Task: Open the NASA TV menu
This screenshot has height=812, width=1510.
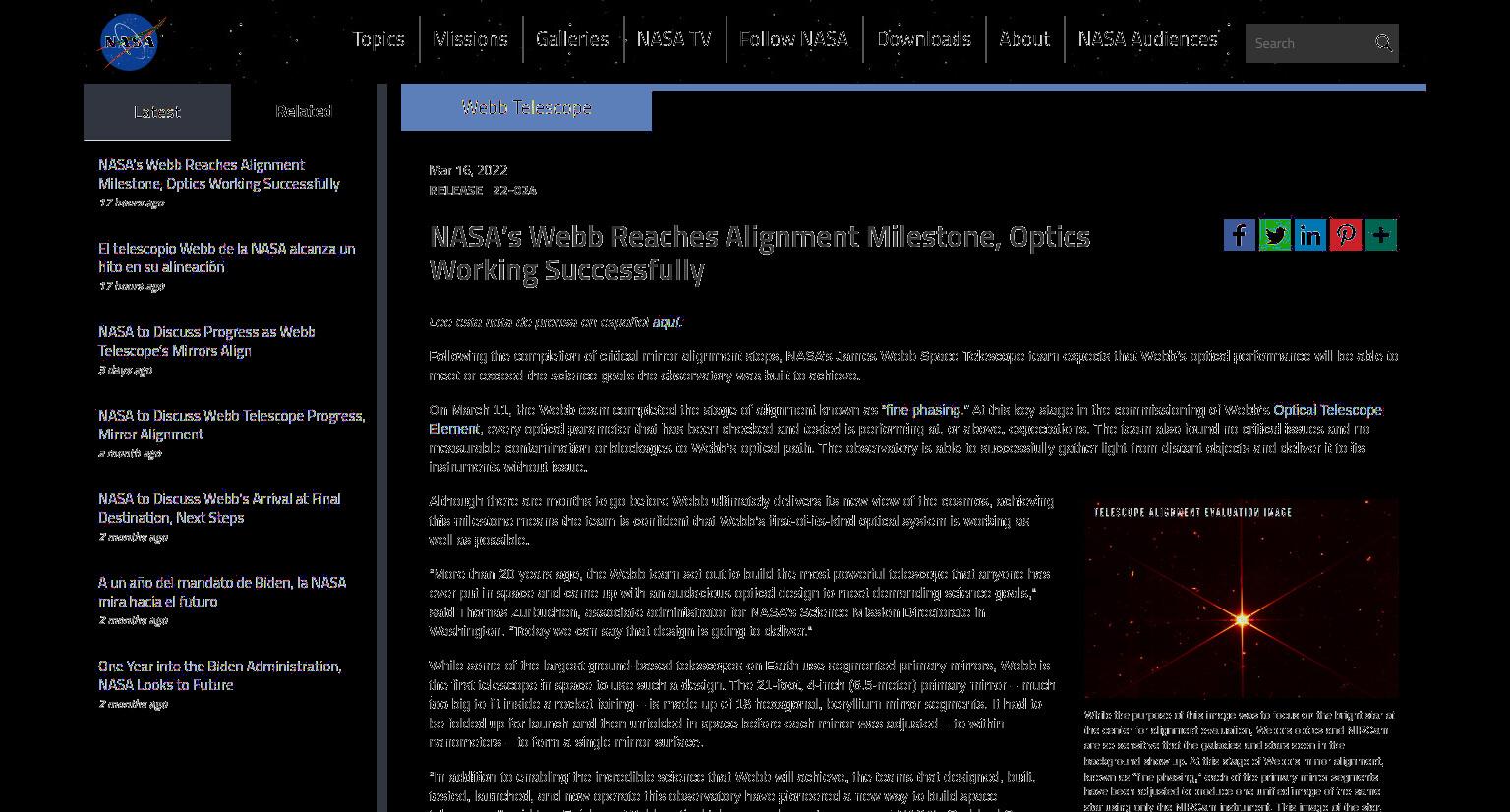Action: point(674,39)
